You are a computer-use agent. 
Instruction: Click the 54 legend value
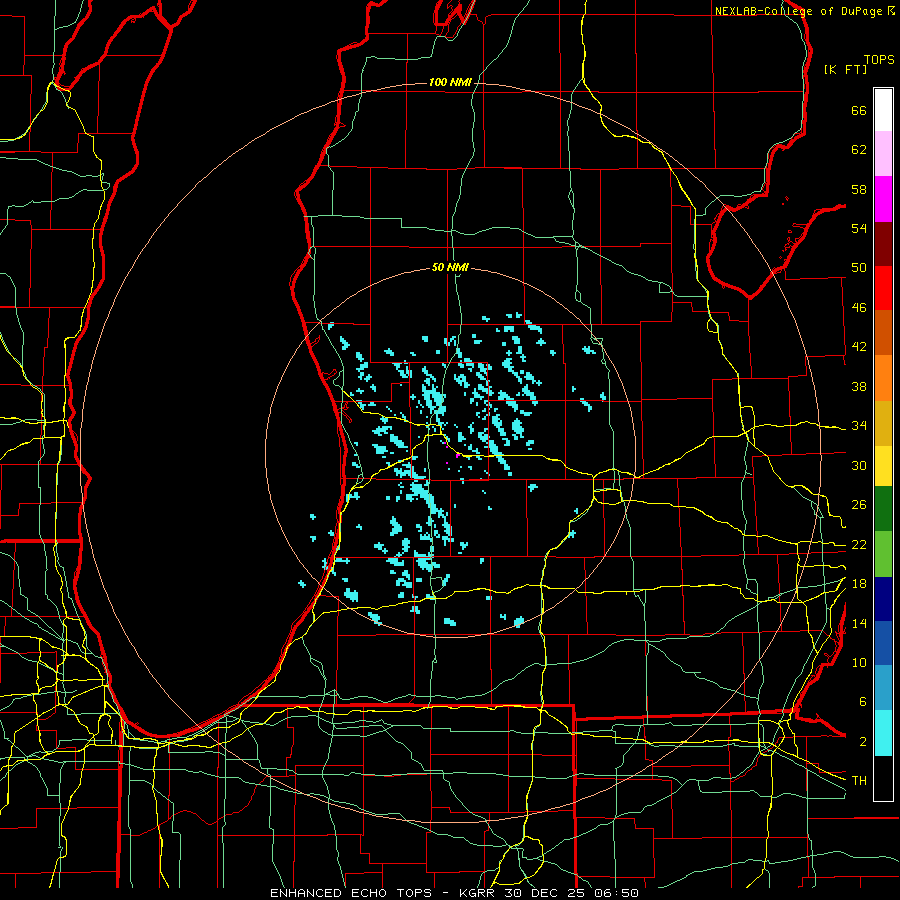pyautogui.click(x=859, y=228)
